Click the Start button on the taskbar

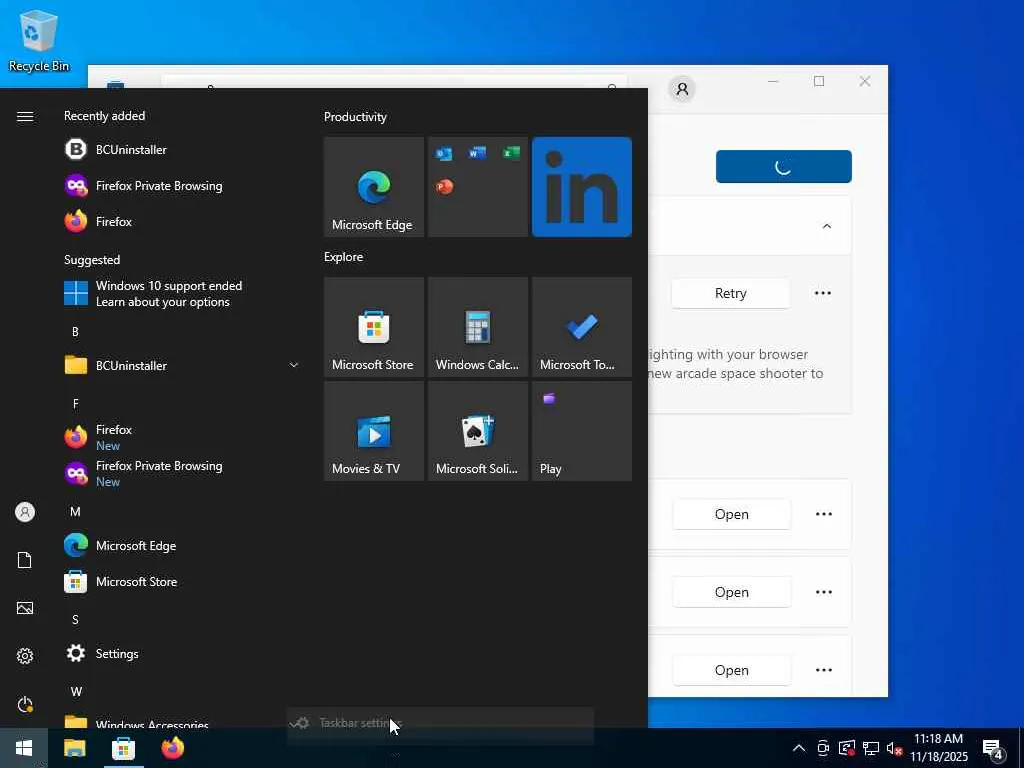click(x=24, y=748)
